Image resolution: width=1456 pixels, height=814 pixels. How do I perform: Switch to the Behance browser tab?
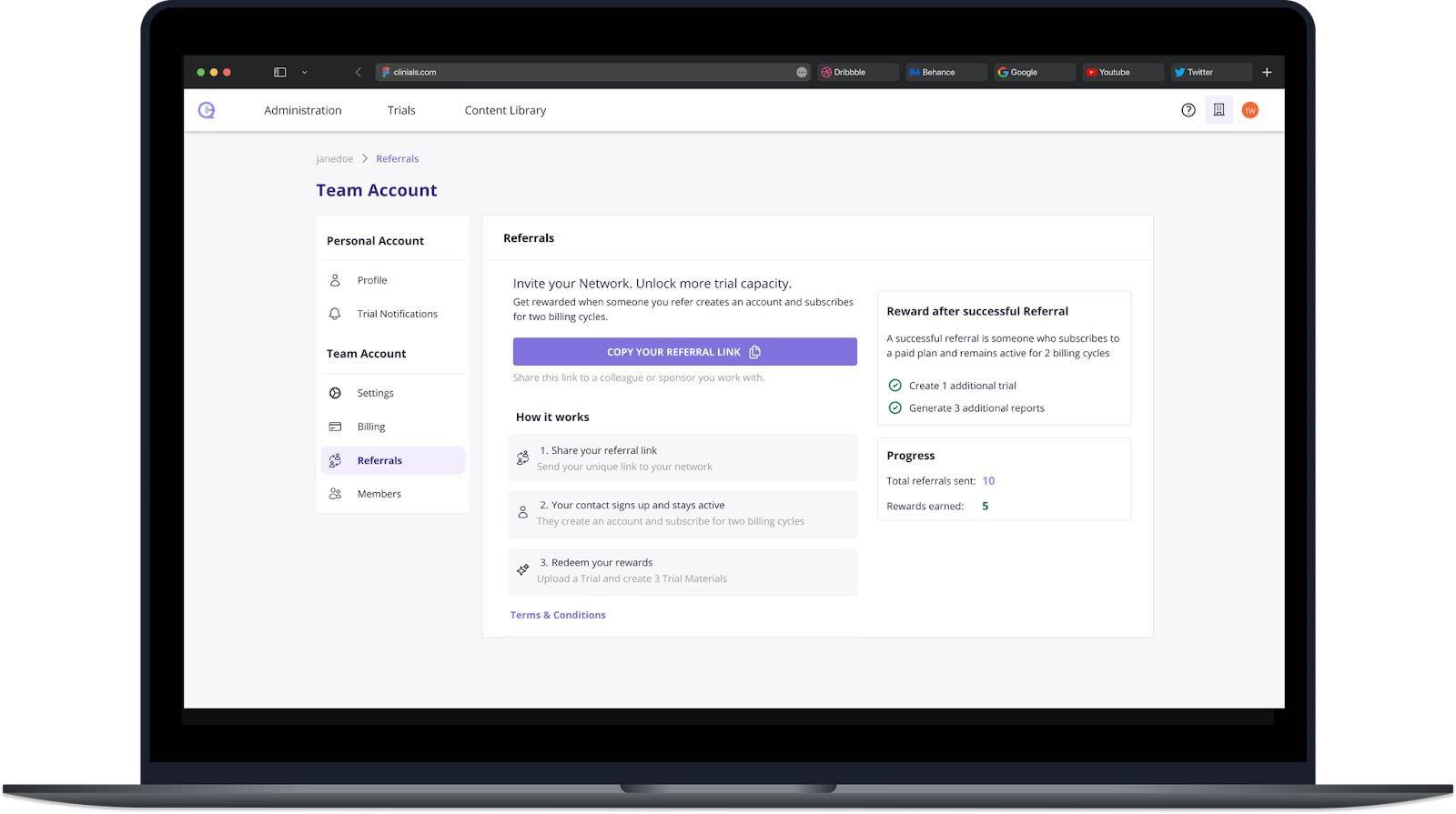946,72
